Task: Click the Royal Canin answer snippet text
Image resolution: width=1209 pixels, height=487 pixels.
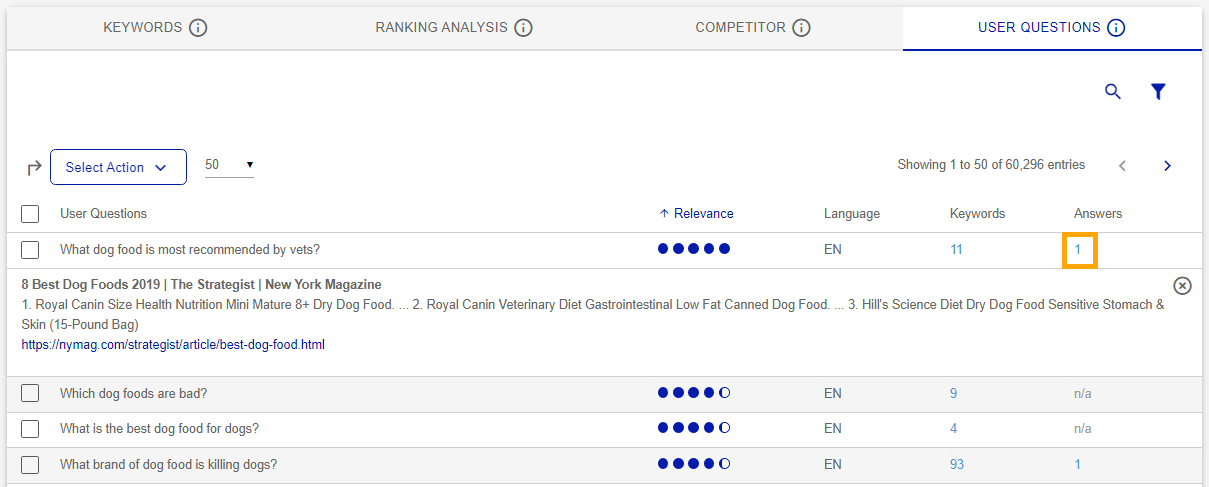Action: (592, 315)
